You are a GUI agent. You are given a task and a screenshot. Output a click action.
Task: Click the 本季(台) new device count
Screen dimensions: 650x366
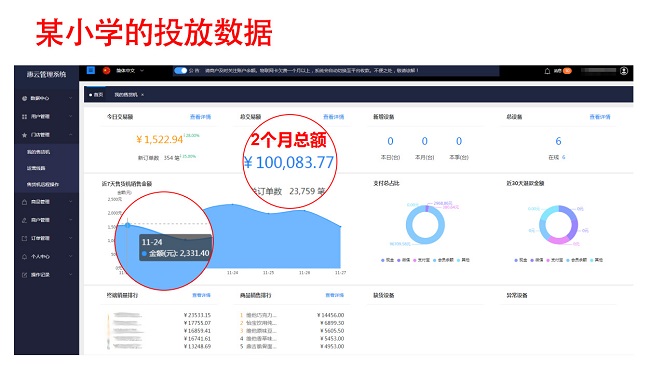tap(459, 141)
